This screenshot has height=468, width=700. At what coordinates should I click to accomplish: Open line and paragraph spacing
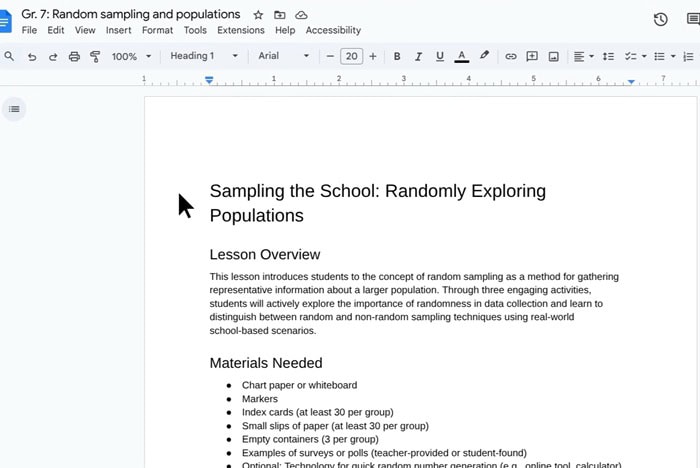coord(608,57)
